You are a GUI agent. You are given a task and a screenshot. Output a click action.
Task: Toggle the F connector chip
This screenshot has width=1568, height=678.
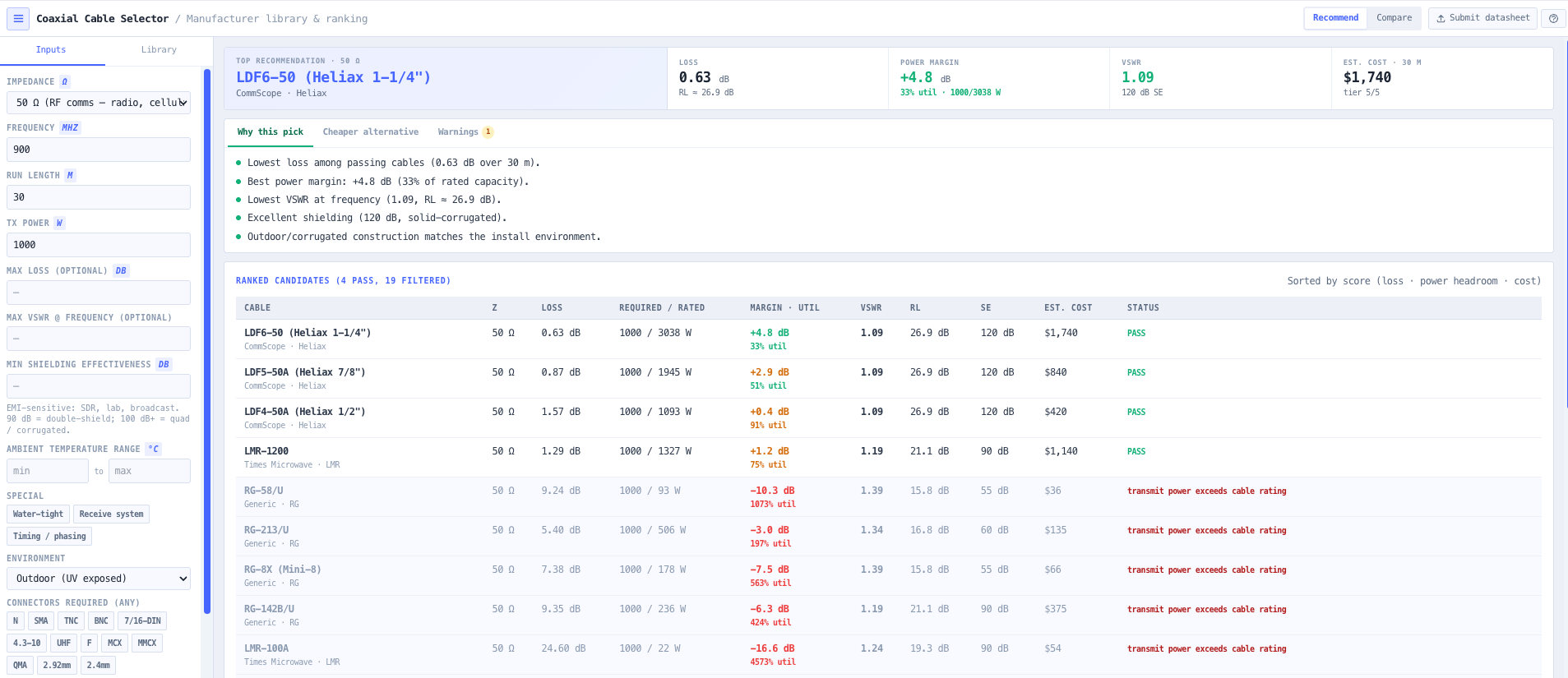tap(89, 643)
